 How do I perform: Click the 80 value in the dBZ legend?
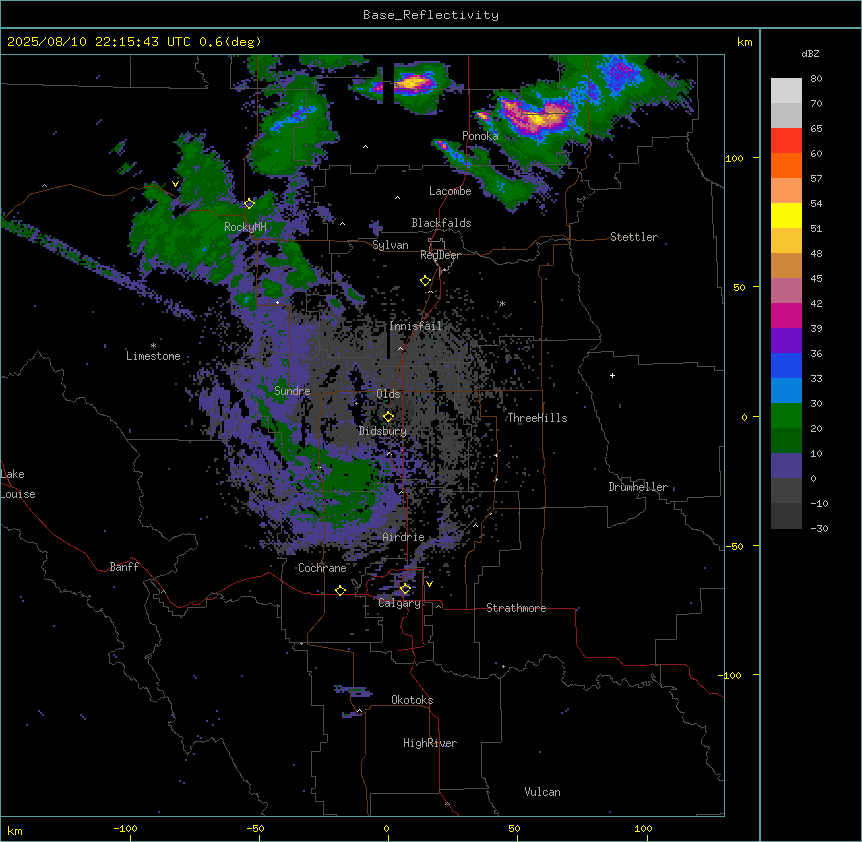(x=816, y=79)
